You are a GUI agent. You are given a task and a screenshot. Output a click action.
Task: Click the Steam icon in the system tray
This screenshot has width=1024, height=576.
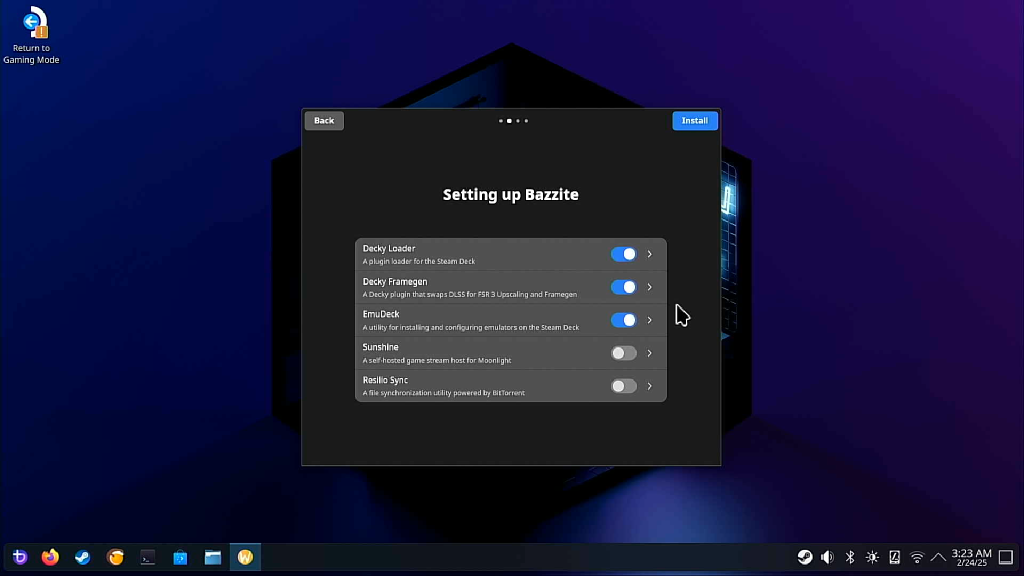(x=805, y=557)
